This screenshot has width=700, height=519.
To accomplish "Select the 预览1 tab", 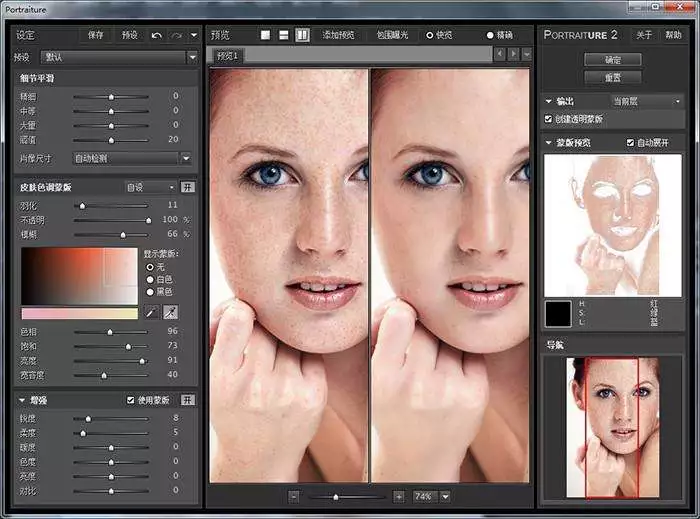I will coord(227,55).
